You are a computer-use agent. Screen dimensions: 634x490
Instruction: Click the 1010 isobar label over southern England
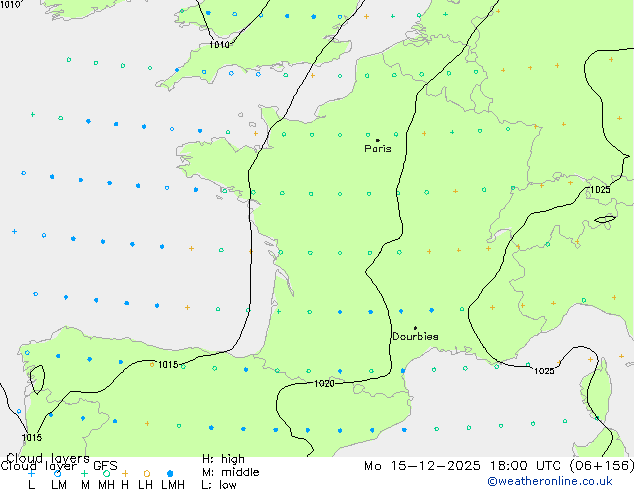pyautogui.click(x=219, y=44)
